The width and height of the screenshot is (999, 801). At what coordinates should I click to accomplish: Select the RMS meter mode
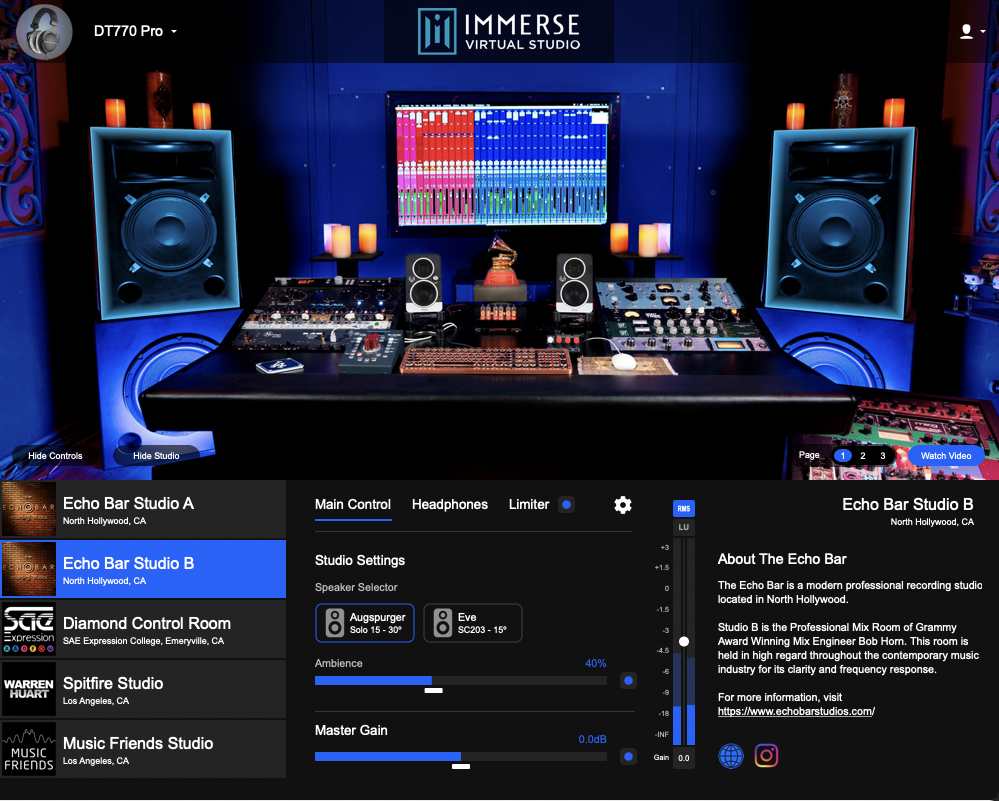684,509
